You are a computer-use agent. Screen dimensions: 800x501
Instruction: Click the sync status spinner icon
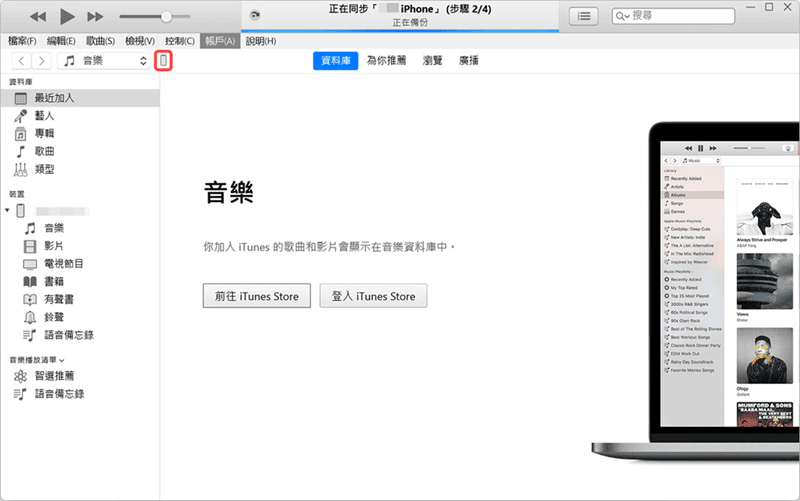coord(255,15)
